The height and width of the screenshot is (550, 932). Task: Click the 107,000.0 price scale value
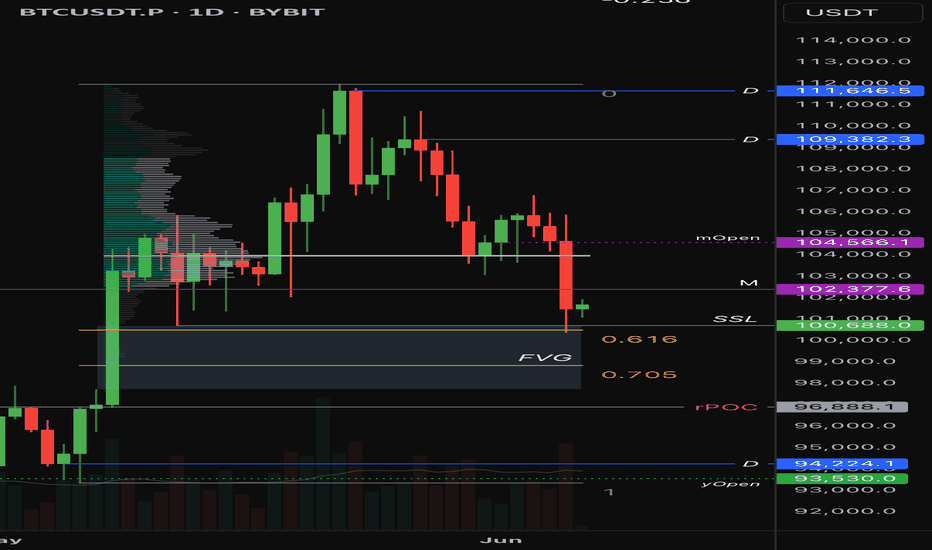click(853, 190)
